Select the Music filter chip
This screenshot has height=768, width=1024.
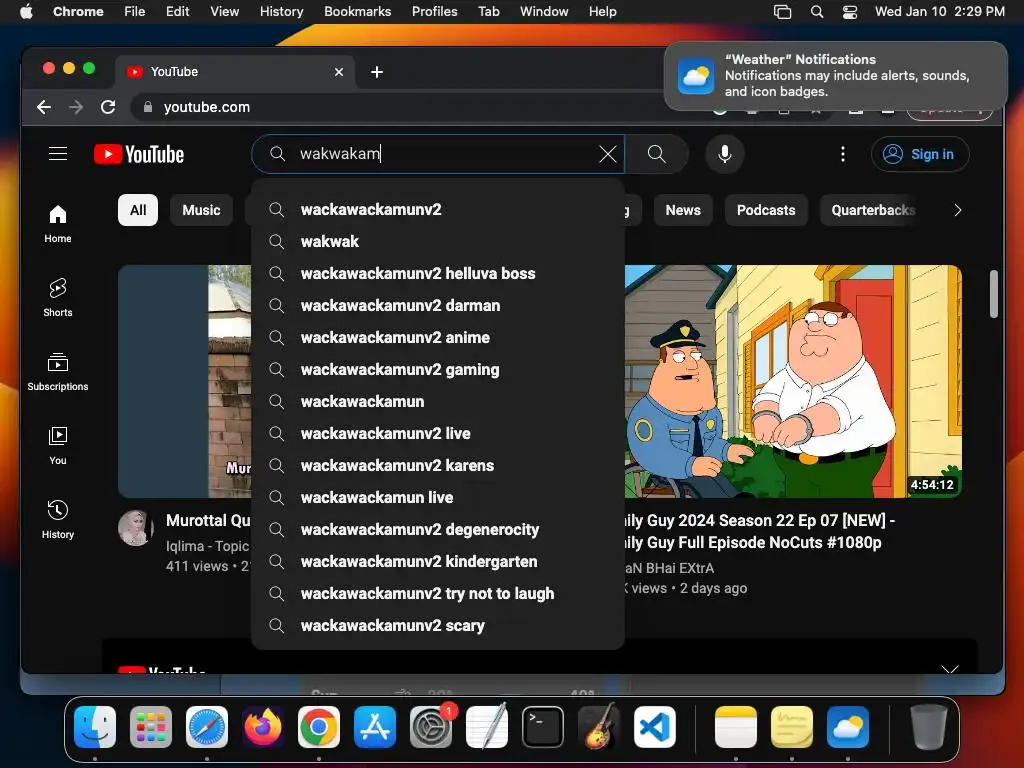pyautogui.click(x=201, y=210)
